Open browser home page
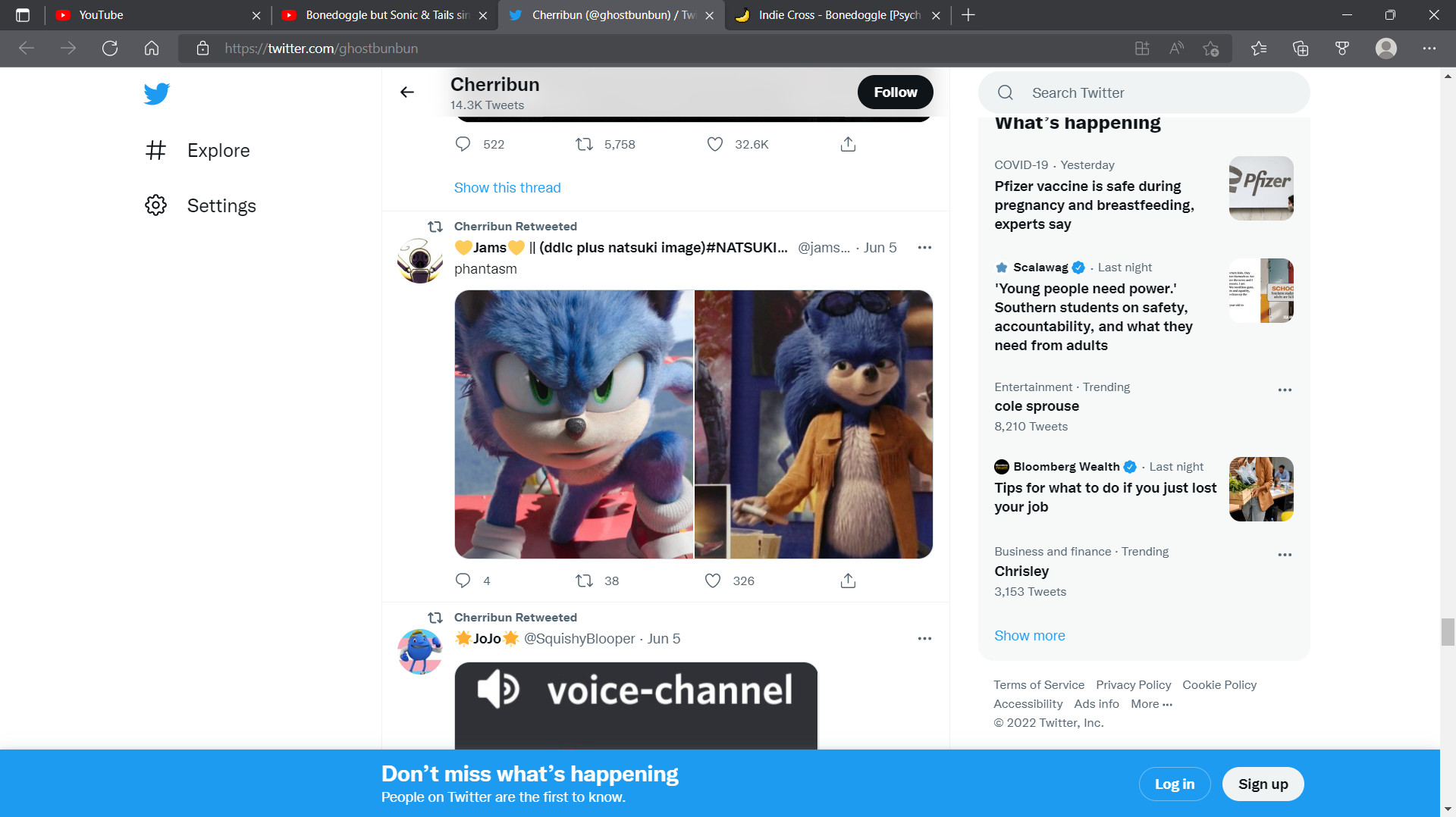Image resolution: width=1456 pixels, height=817 pixels. [152, 49]
